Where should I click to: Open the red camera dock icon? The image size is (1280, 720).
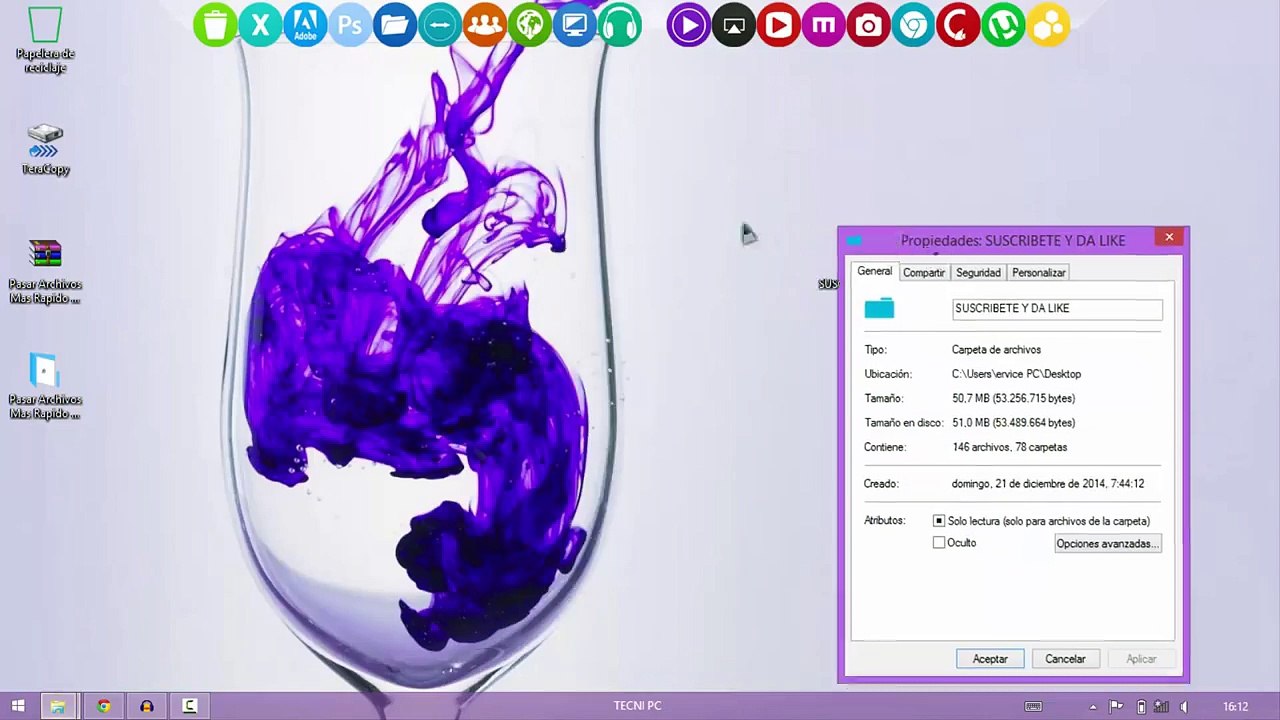868,25
